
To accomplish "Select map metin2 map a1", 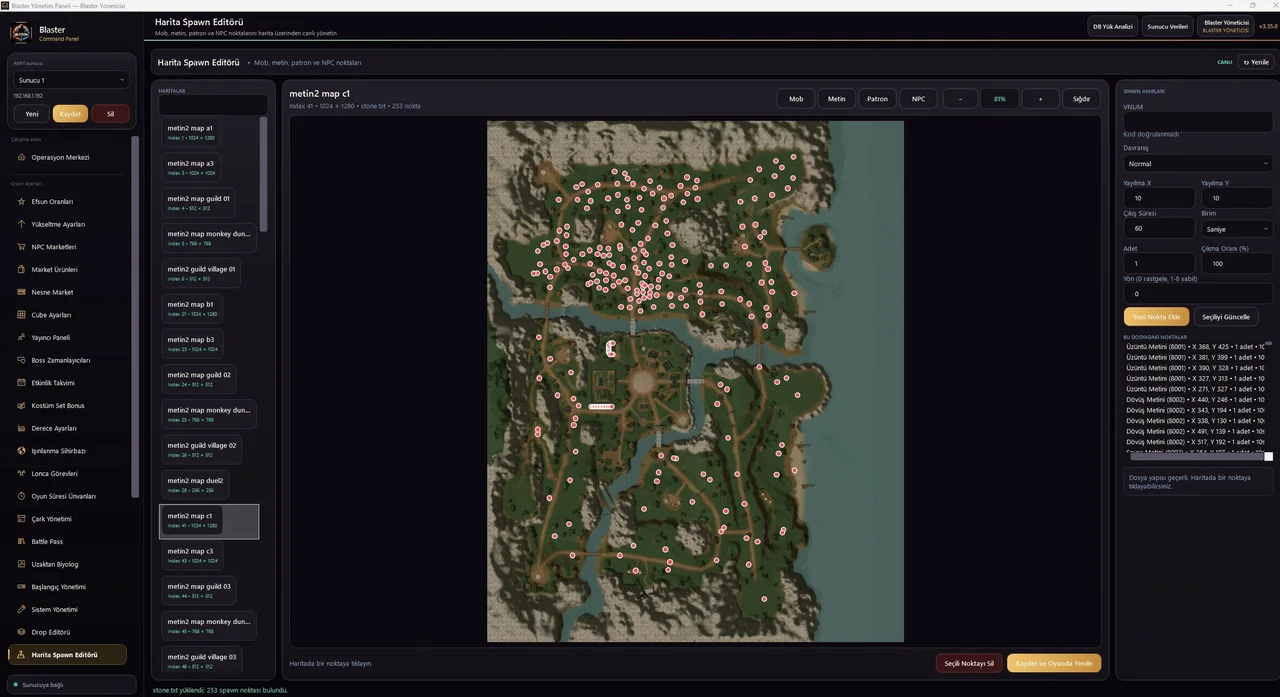I will tap(190, 132).
